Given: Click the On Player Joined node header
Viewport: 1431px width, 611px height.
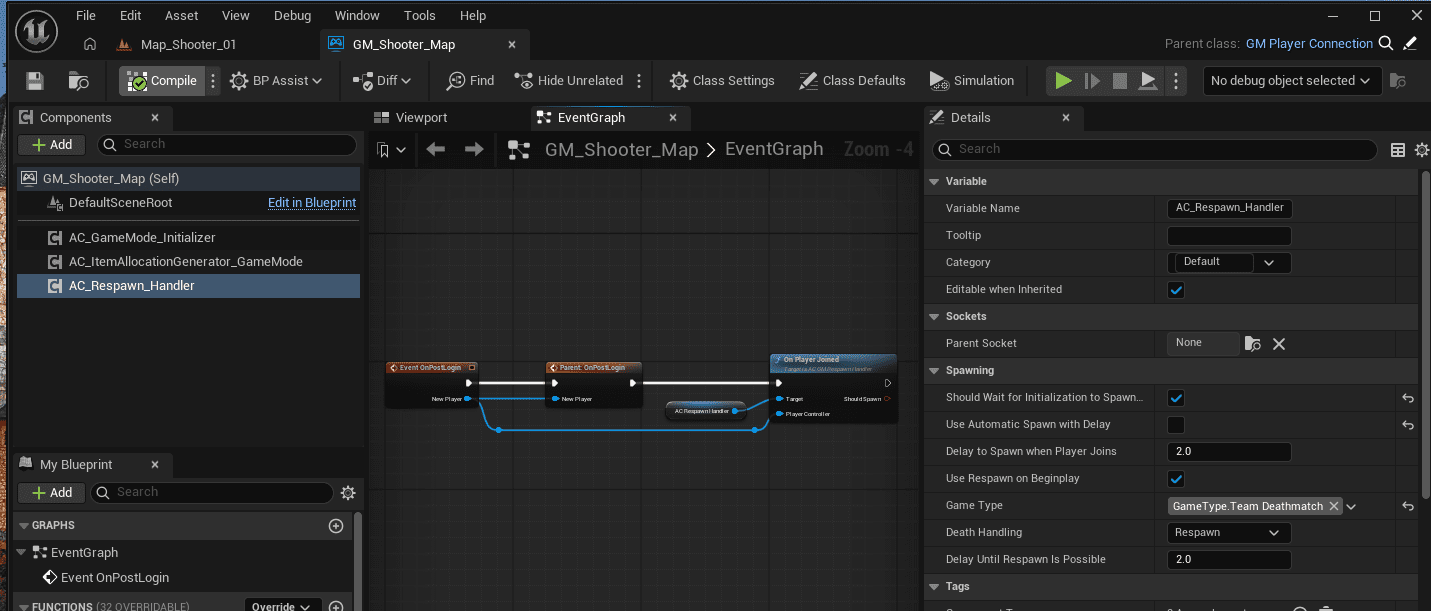Looking at the screenshot, I should [833, 362].
